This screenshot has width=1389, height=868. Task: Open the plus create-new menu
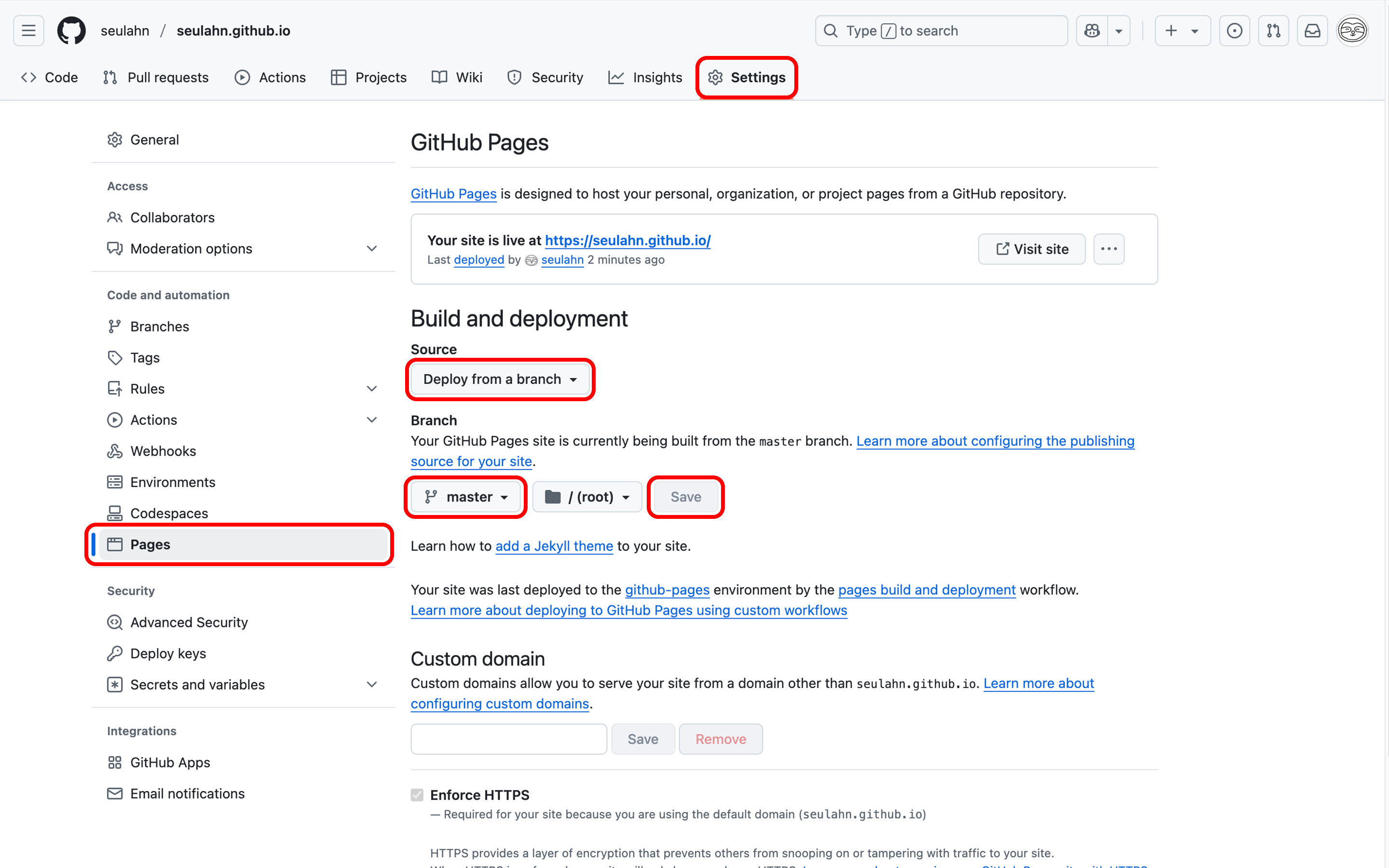(1183, 30)
